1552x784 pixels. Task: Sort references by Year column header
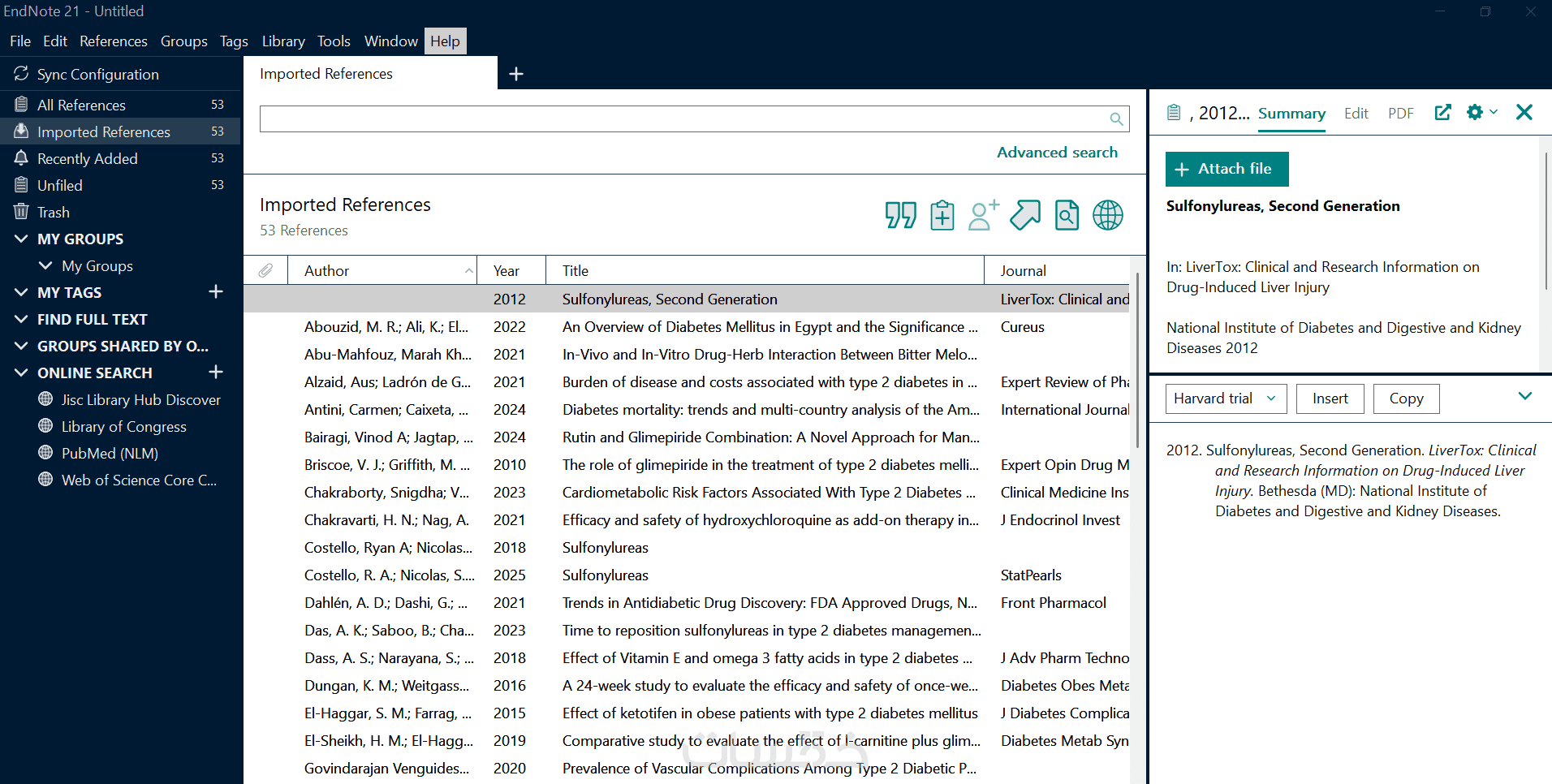pyautogui.click(x=511, y=270)
